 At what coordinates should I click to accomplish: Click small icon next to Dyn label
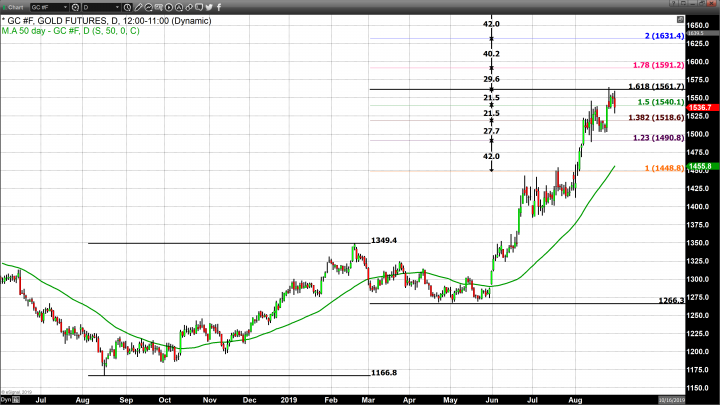pyautogui.click(x=18, y=398)
